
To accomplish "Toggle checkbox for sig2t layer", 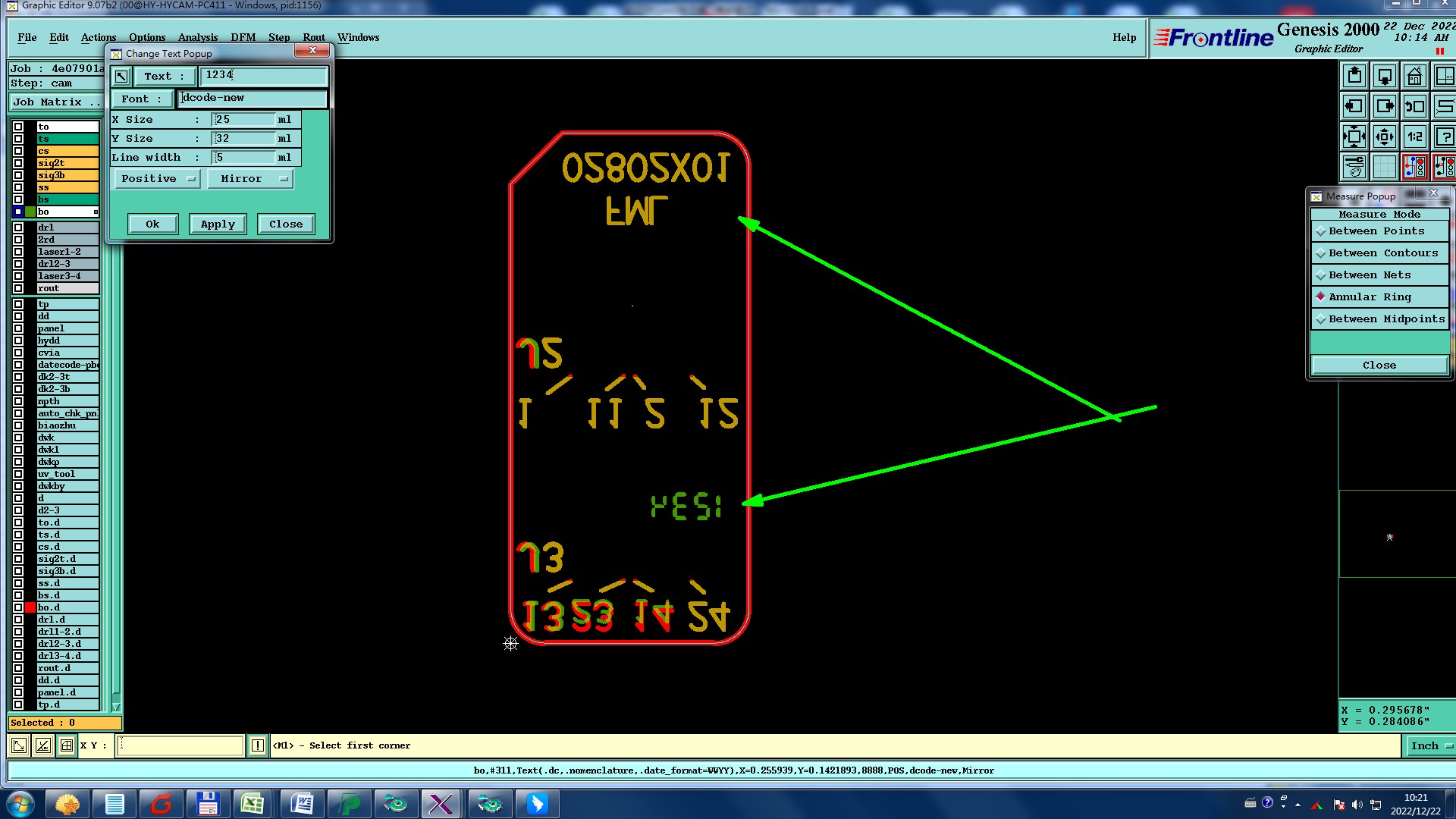I will [x=18, y=163].
